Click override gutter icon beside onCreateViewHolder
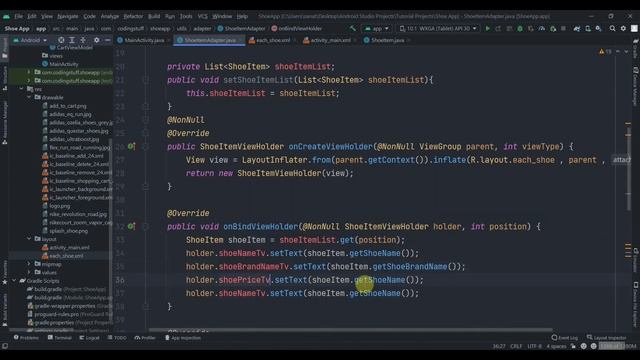The width and height of the screenshot is (640, 360). (131, 146)
